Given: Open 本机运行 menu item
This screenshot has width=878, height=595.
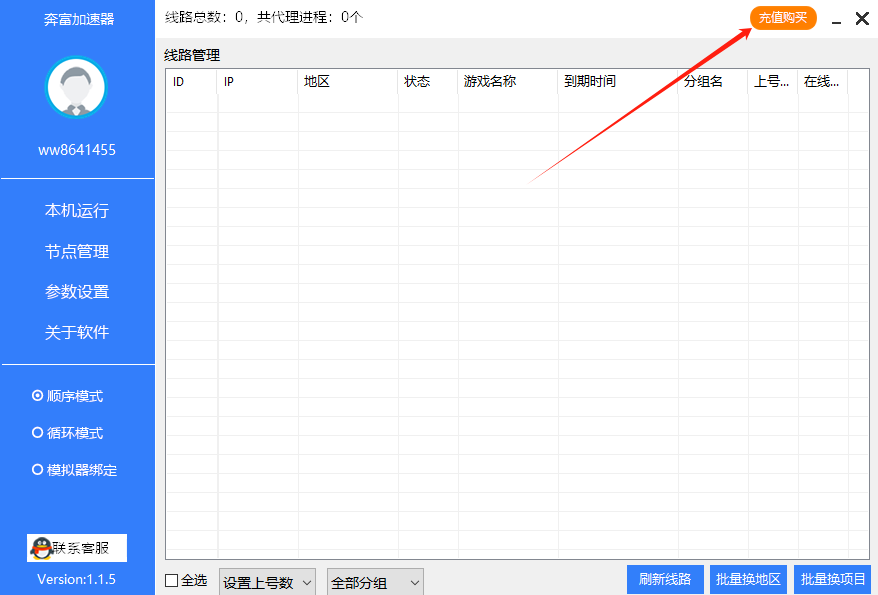Looking at the screenshot, I should tap(77, 210).
